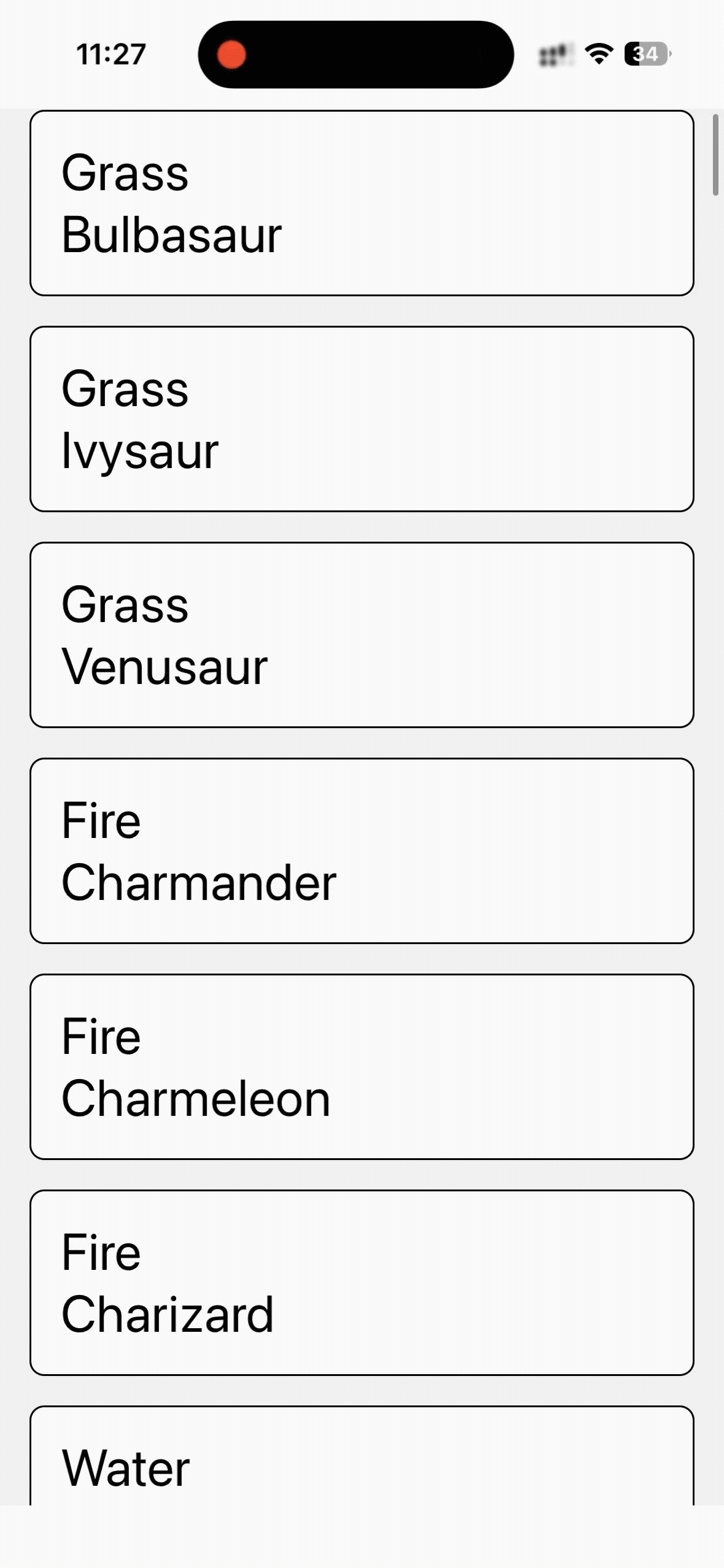Tap the battery level indicator

(647, 54)
